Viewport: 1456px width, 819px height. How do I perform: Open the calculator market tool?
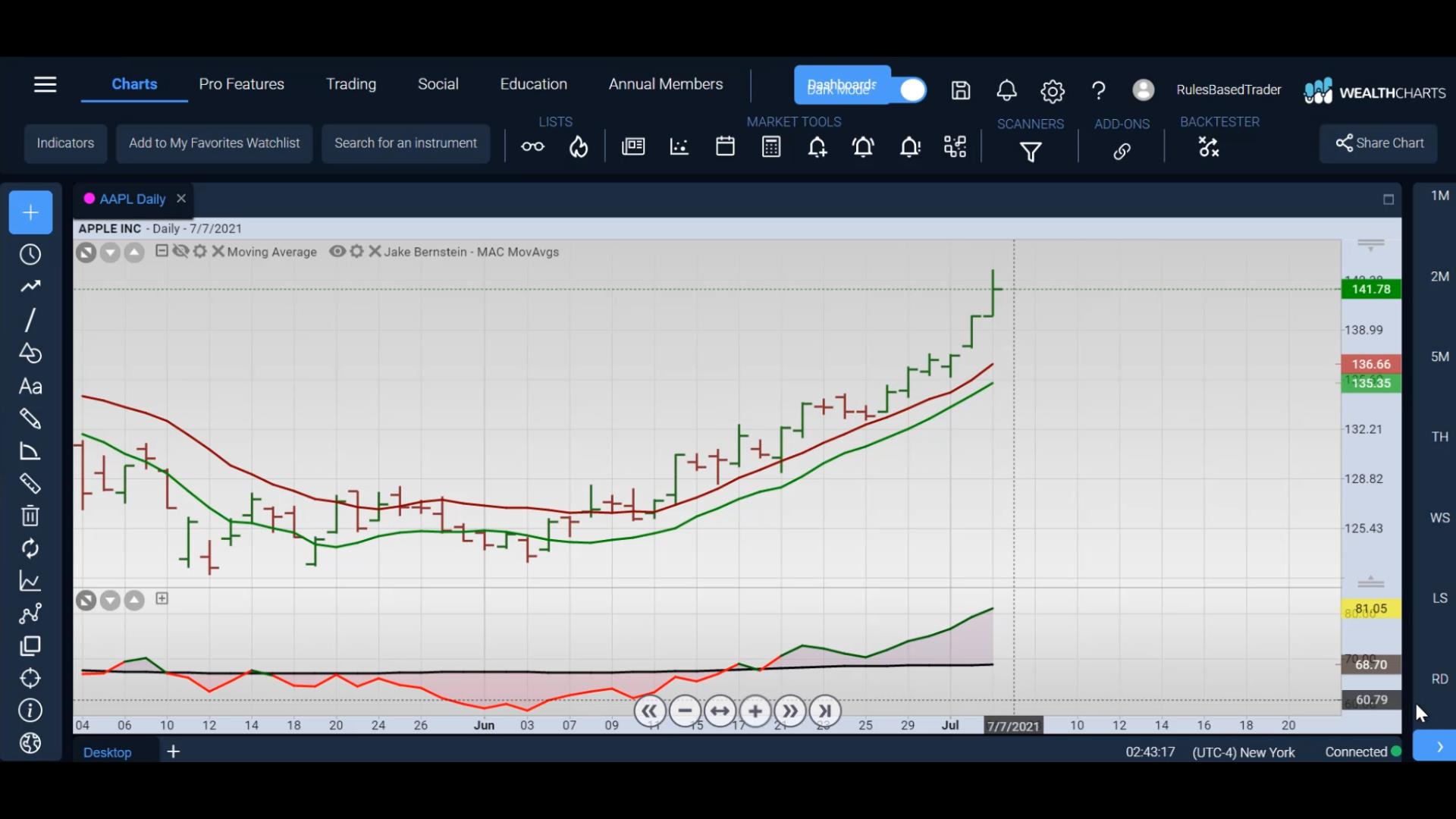771,146
